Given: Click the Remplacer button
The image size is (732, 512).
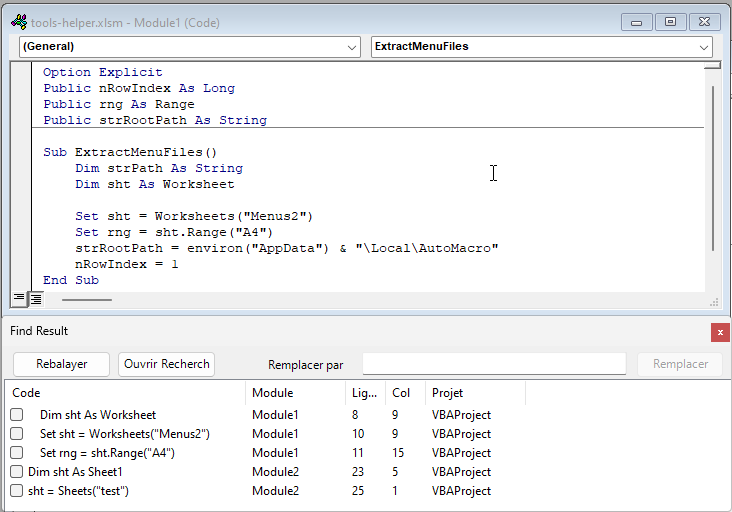Looking at the screenshot, I should (680, 364).
